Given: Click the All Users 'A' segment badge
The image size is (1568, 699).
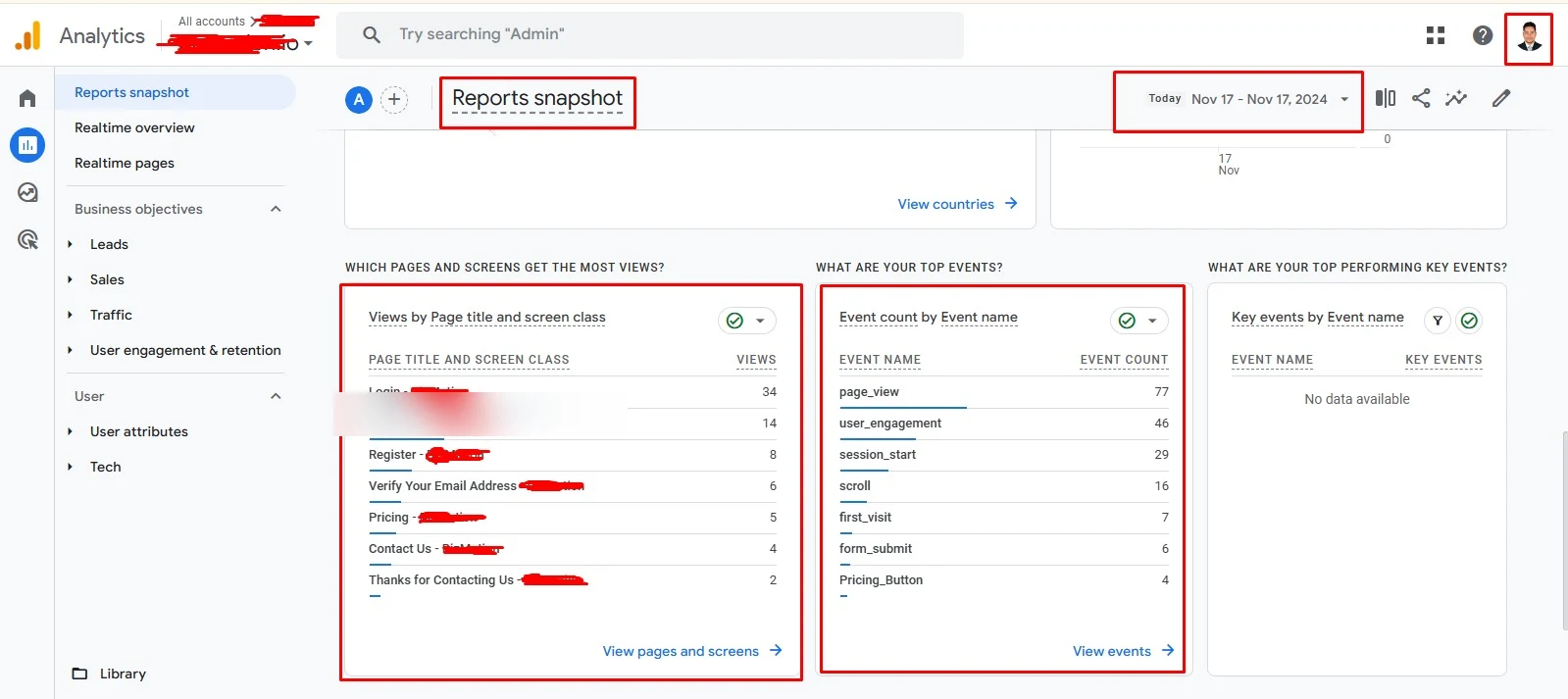Looking at the screenshot, I should (x=359, y=99).
